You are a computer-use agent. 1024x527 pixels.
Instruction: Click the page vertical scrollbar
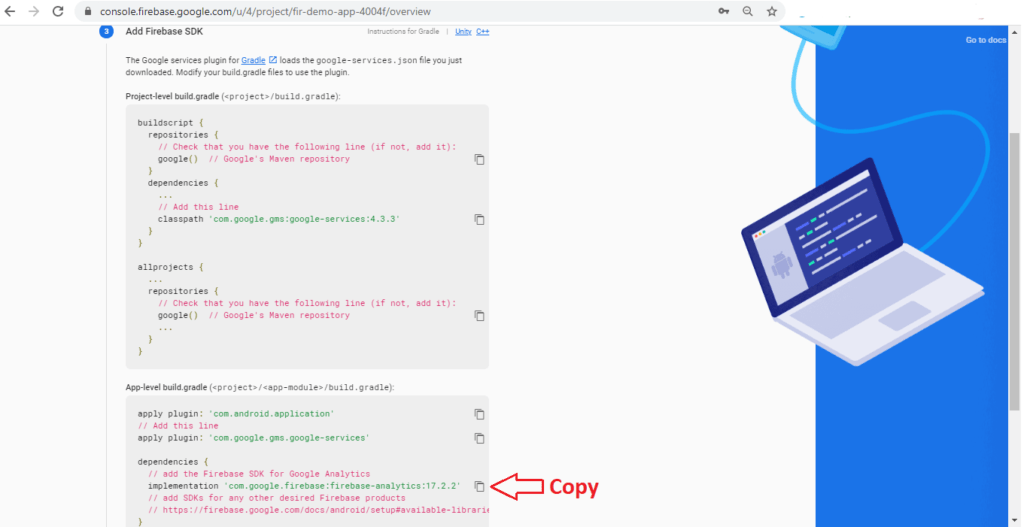pos(1014,271)
